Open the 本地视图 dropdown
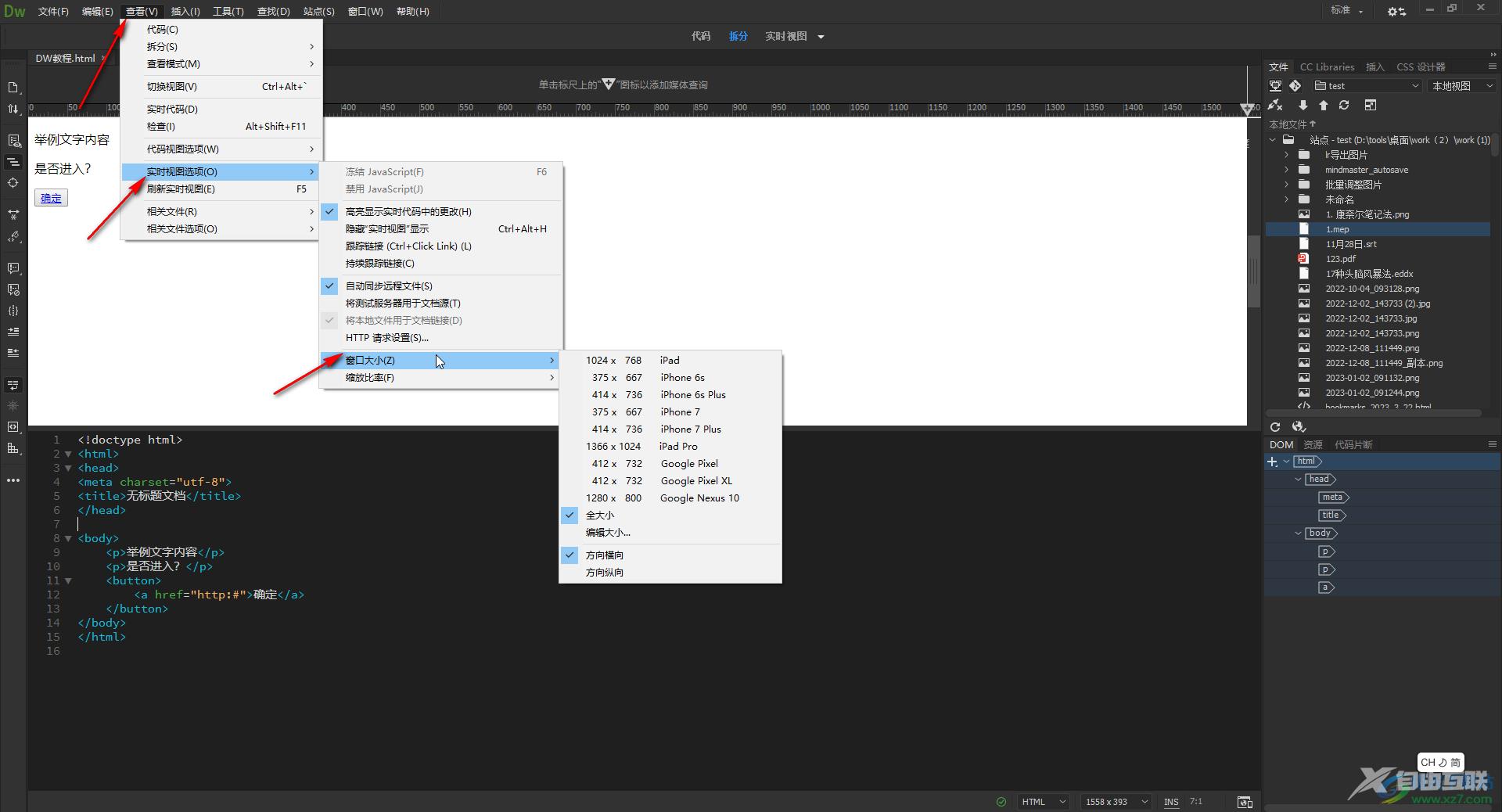Screen dimensions: 1502x812 pos(1461,86)
